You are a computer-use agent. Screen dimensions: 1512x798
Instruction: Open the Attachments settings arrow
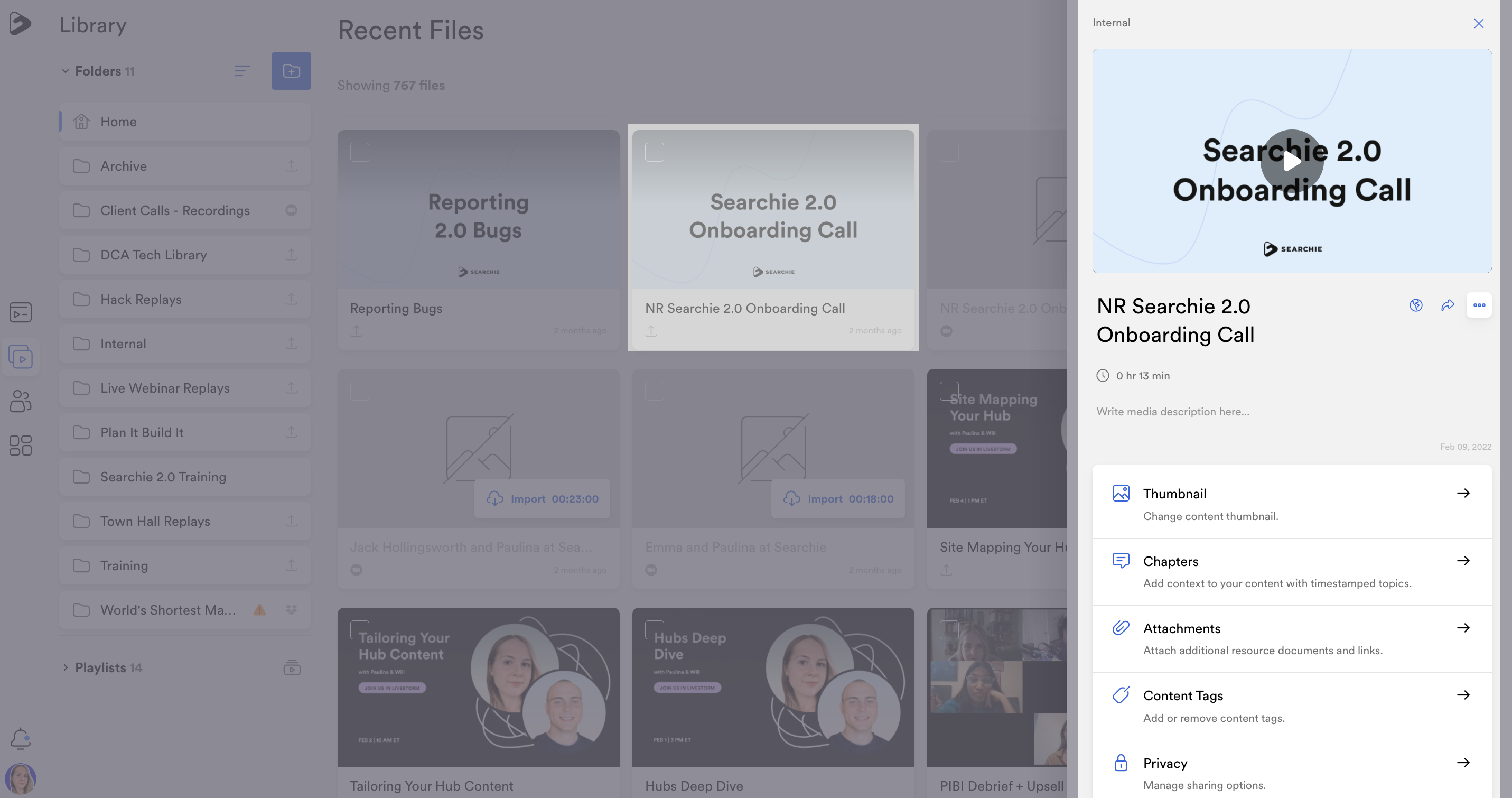1463,628
